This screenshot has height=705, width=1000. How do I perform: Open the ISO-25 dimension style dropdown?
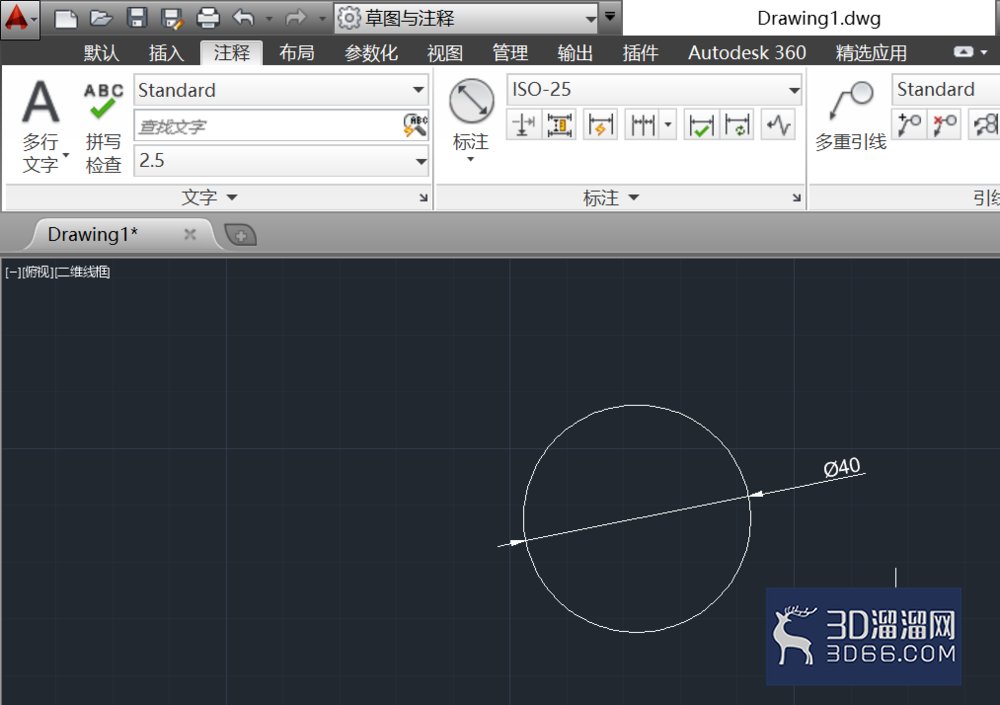(x=654, y=89)
